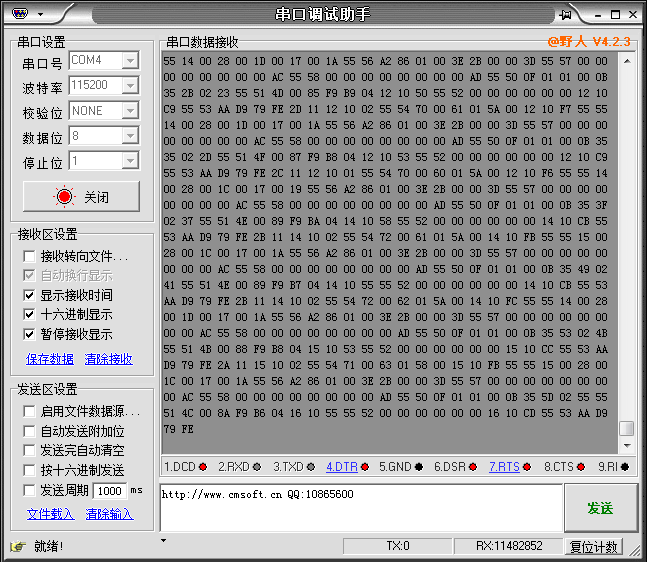This screenshot has width=647, height=562.
Task: Disable 十六进制显示 checkbox
Action: pyautogui.click(x=29, y=314)
